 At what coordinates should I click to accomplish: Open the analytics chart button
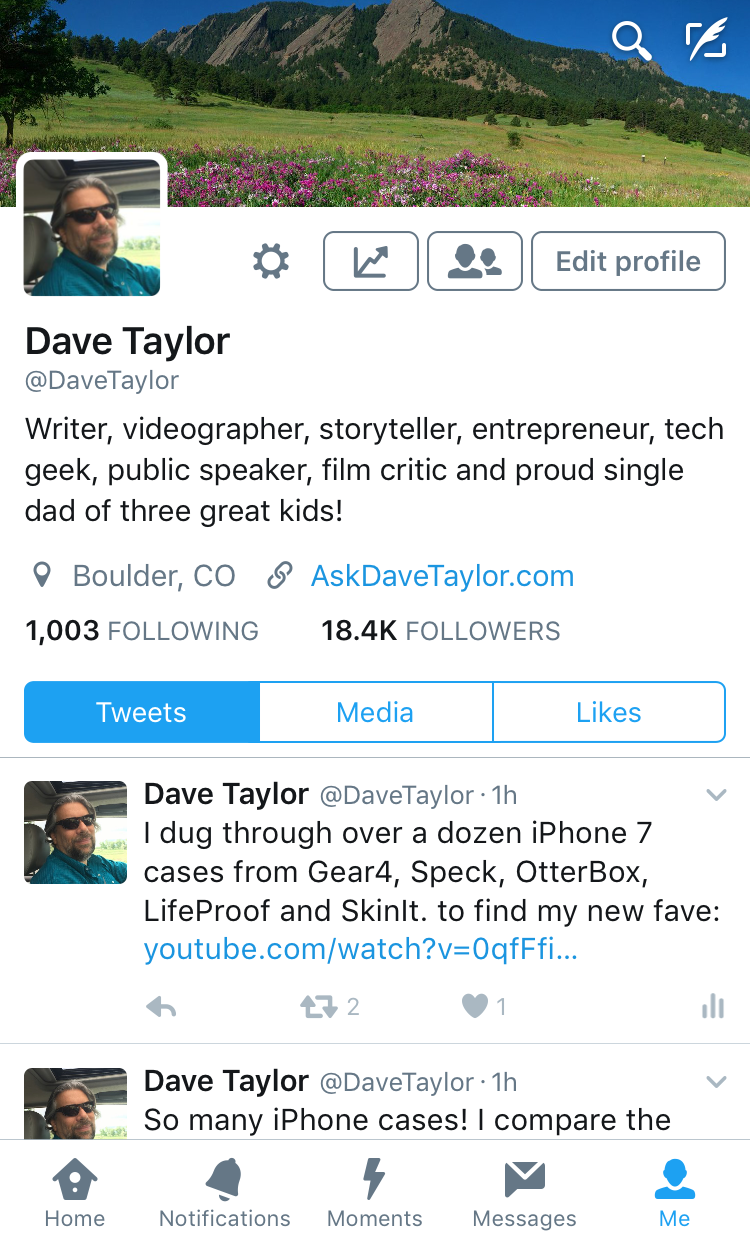coord(371,261)
